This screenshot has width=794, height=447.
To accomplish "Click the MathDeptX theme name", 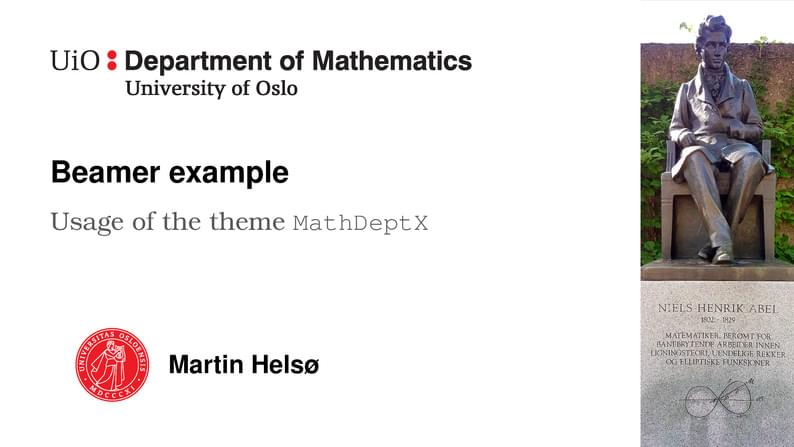I will (360, 223).
